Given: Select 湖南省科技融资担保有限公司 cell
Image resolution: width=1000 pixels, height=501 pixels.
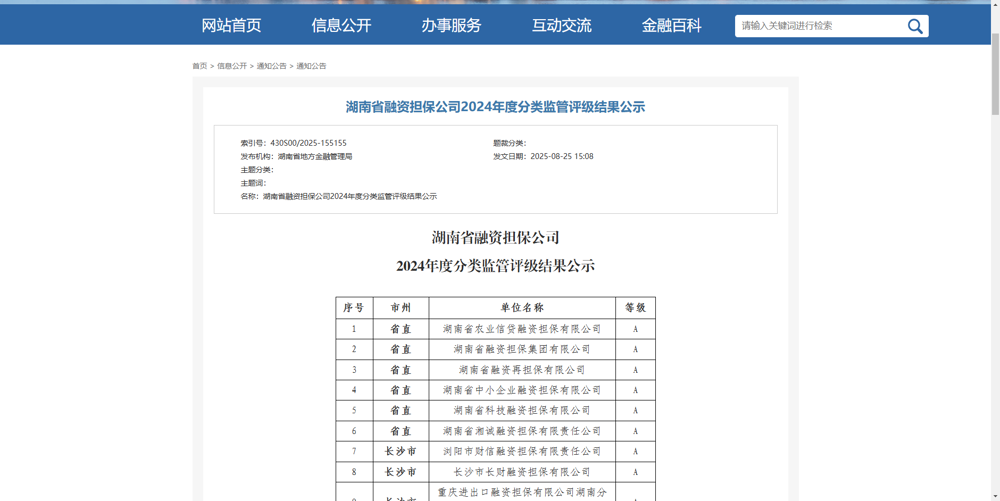Looking at the screenshot, I should tap(522, 410).
